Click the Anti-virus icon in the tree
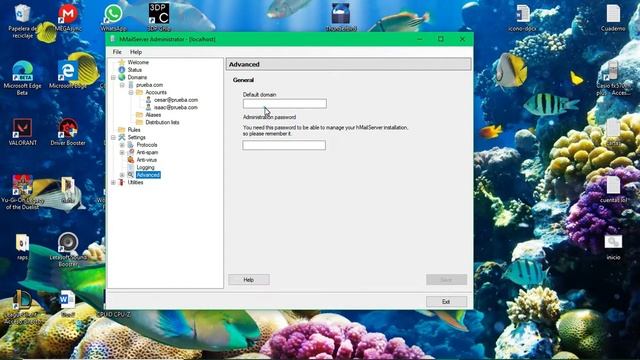This screenshot has height=360, width=640. 131,160
